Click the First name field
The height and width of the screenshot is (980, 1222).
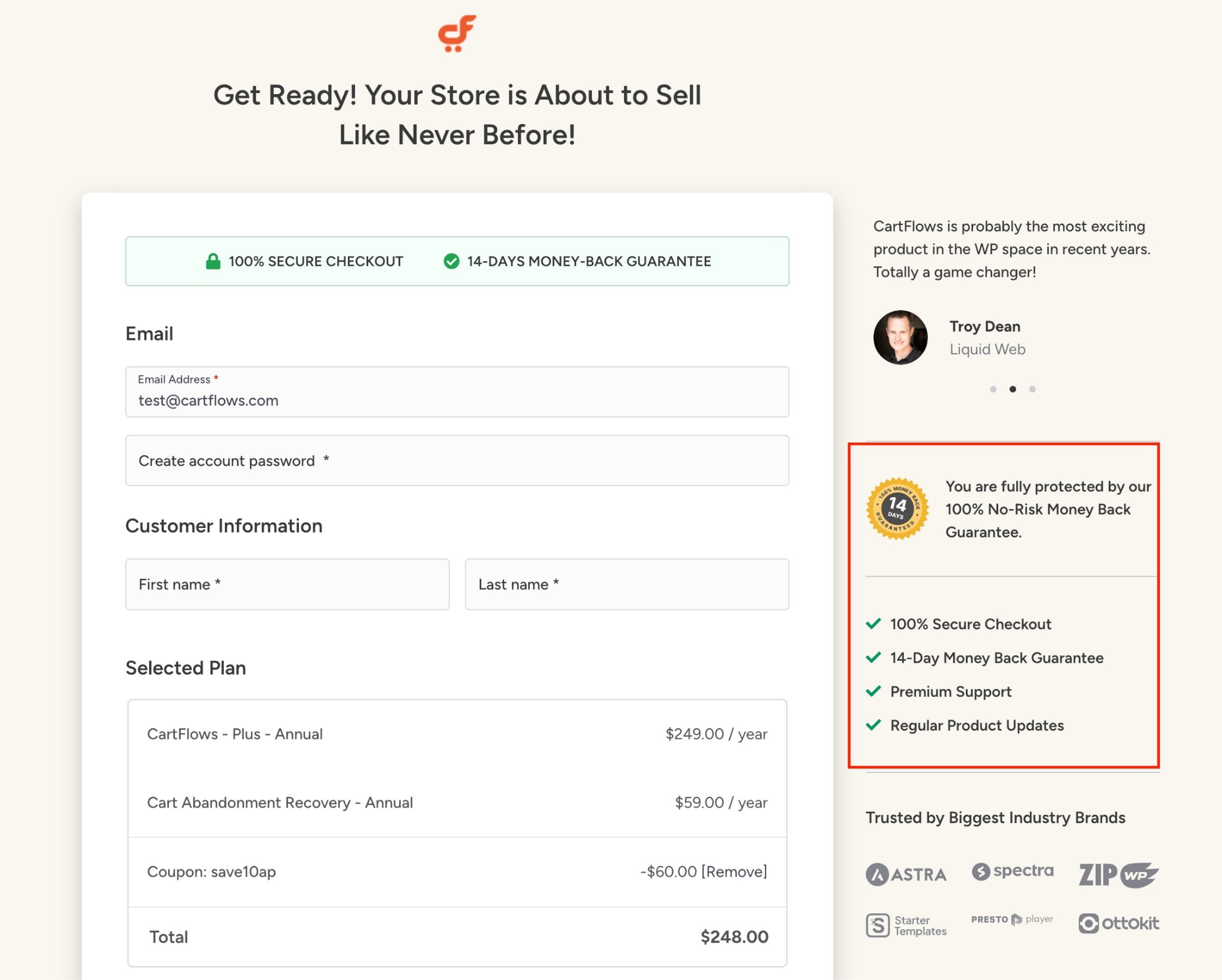287,584
